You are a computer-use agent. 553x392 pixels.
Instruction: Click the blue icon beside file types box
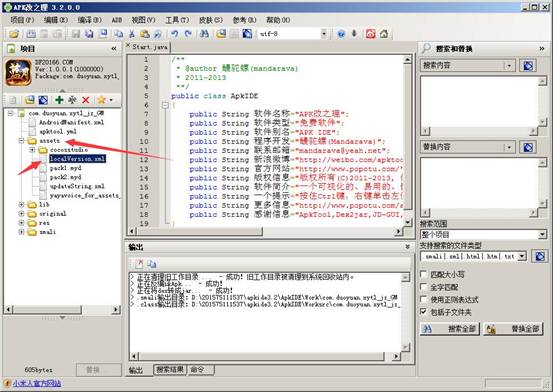pyautogui.click(x=540, y=256)
